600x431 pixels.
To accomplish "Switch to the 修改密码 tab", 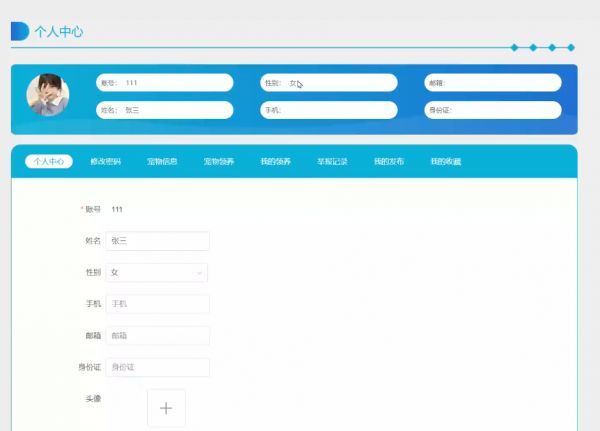I will (105, 161).
